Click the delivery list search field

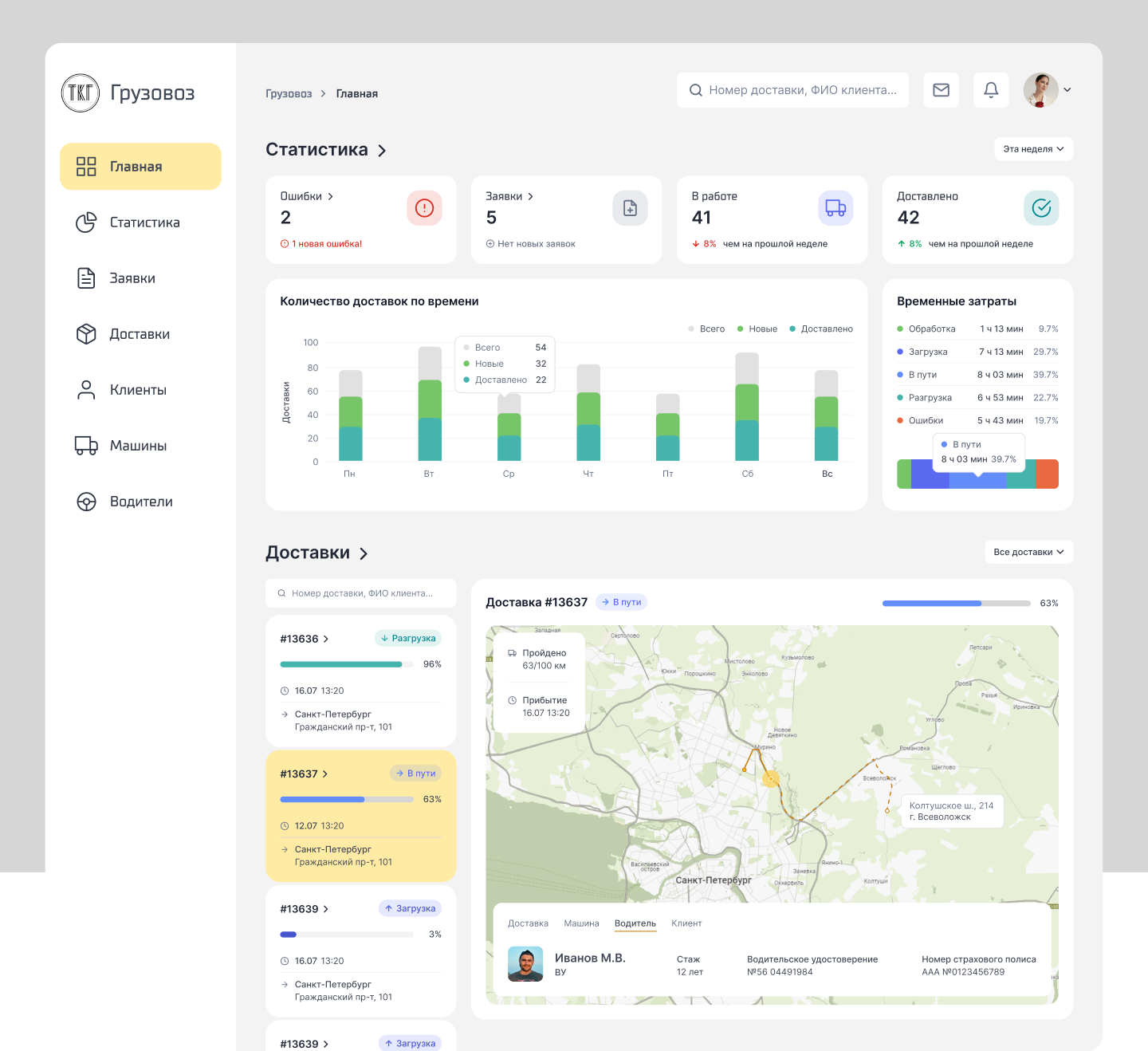[x=361, y=593]
